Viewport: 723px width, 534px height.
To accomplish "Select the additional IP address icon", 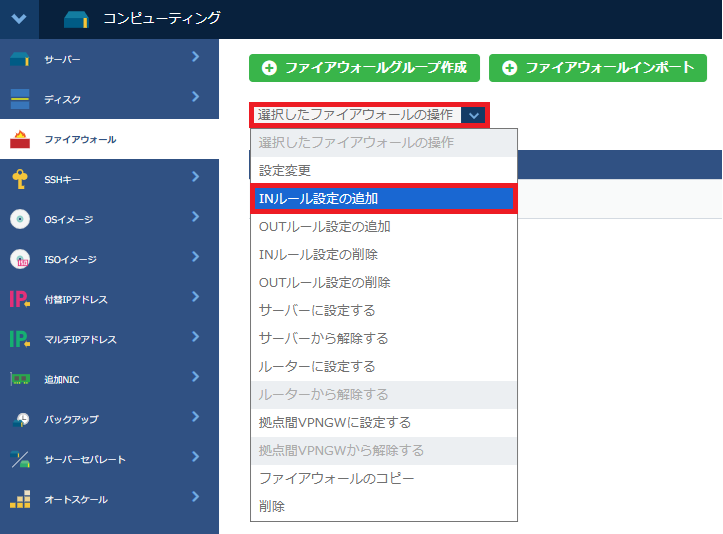I will 20,299.
